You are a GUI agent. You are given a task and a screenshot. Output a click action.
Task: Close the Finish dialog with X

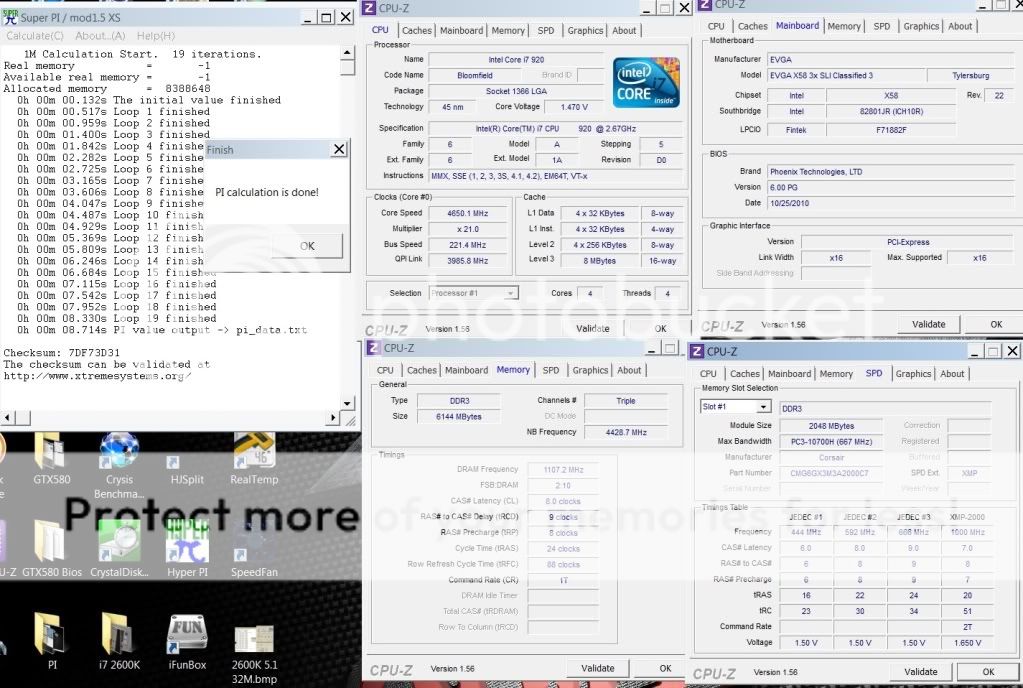point(339,149)
